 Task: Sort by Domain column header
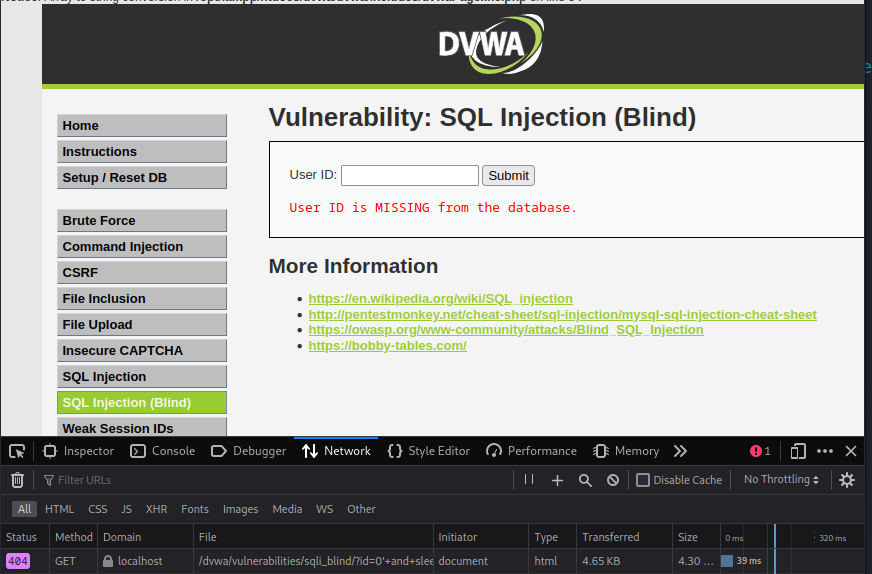tap(146, 537)
